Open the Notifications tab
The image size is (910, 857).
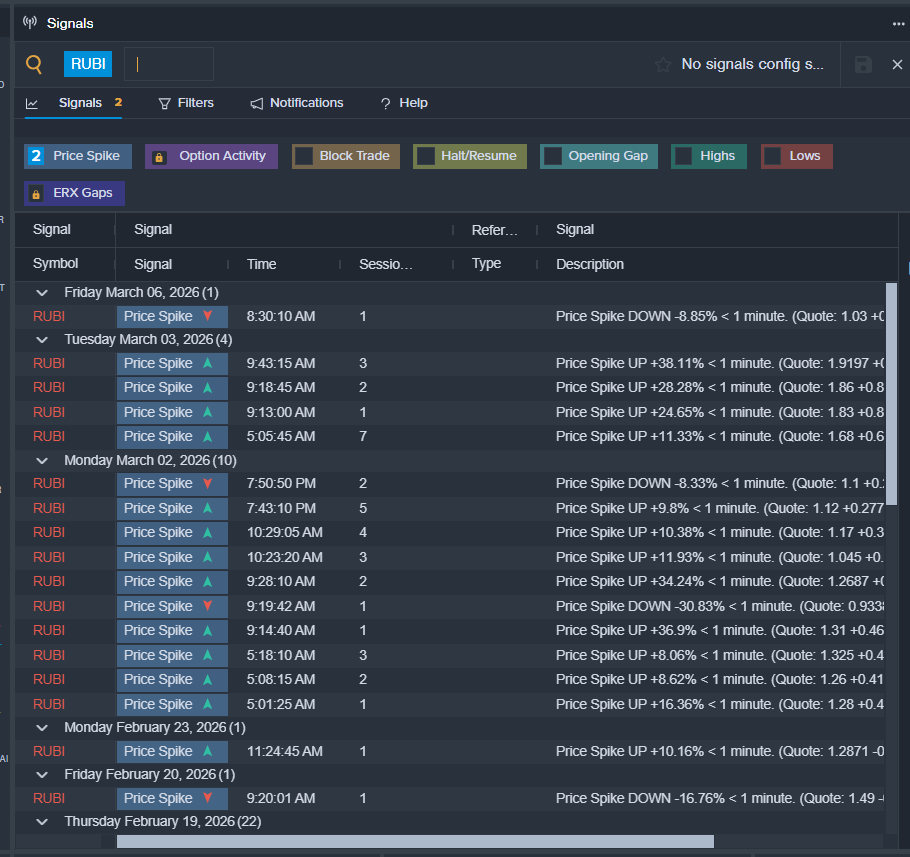coord(297,103)
